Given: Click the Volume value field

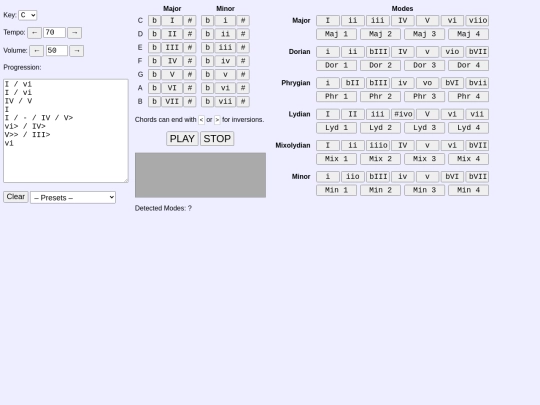Looking at the screenshot, I should (x=57, y=51).
